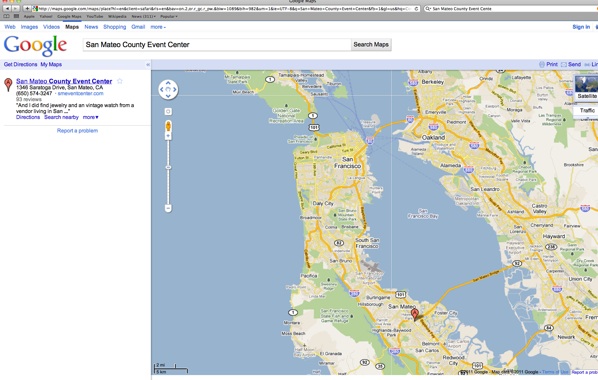Open the Get Directions link
Viewport: 598px width, 380px height.
(x=21, y=64)
